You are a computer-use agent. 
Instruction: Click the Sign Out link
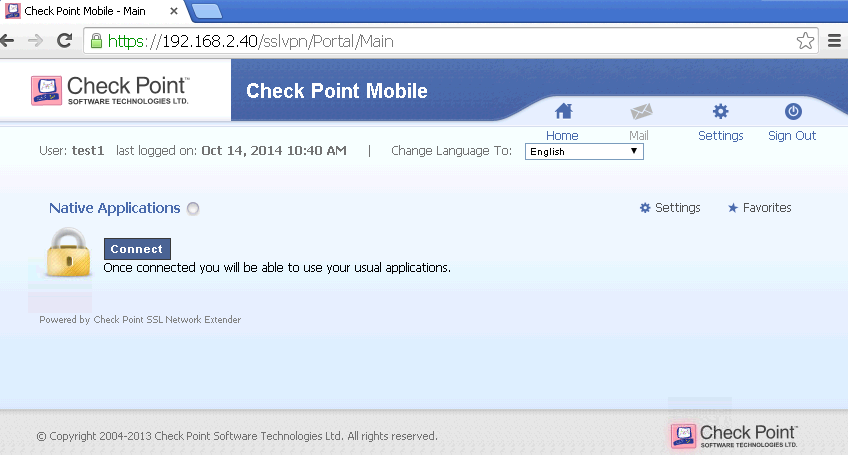(792, 135)
